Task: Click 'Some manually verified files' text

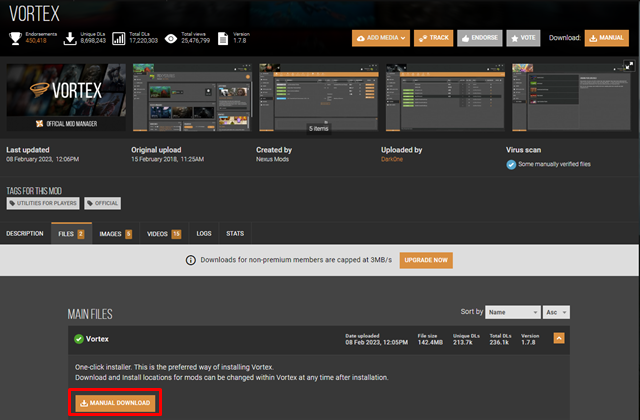Action: coord(554,164)
